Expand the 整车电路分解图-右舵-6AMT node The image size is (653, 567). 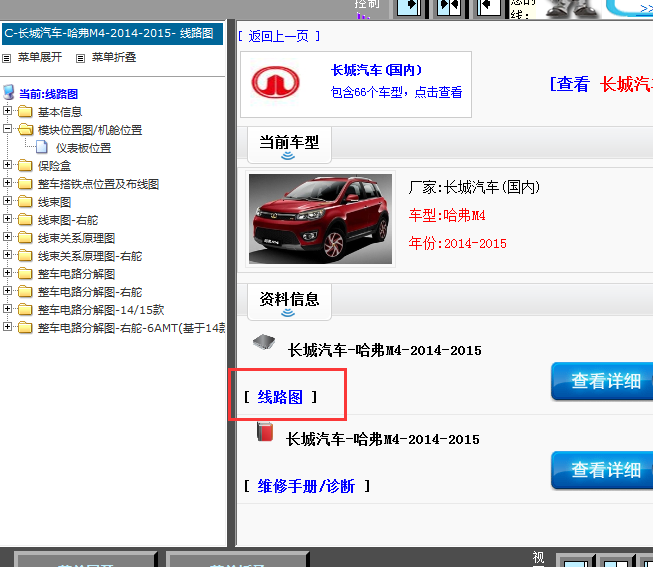(7, 326)
